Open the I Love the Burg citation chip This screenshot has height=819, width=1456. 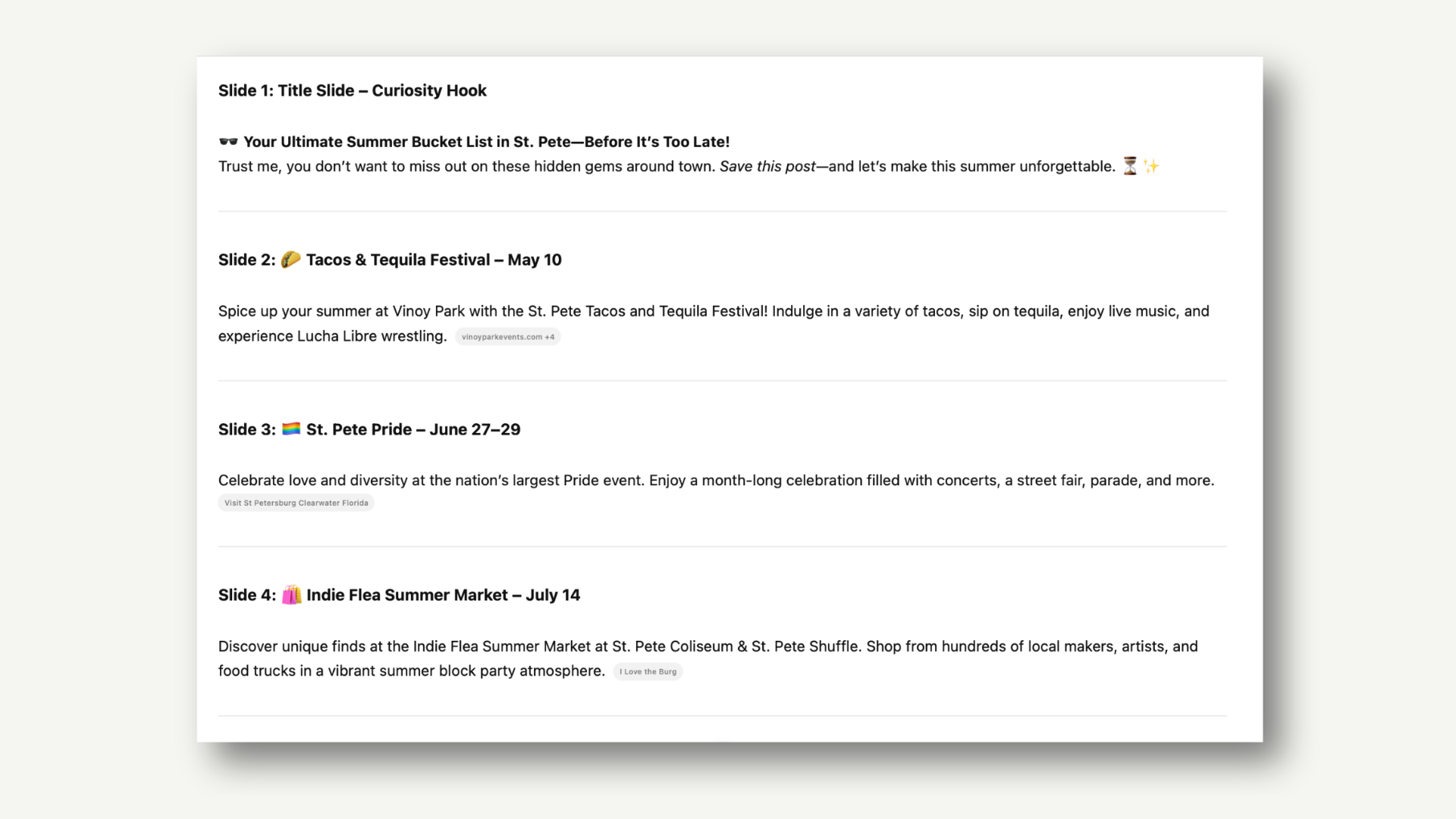[648, 672]
